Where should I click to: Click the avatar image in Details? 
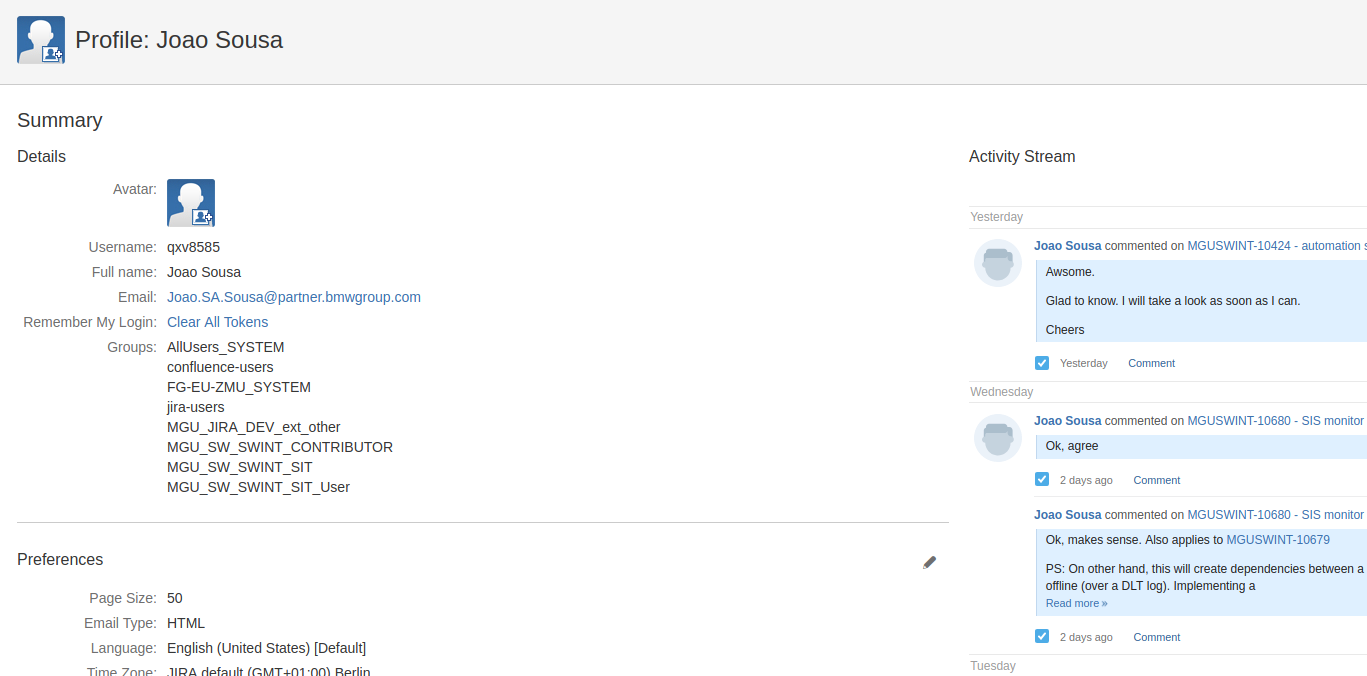(x=191, y=203)
